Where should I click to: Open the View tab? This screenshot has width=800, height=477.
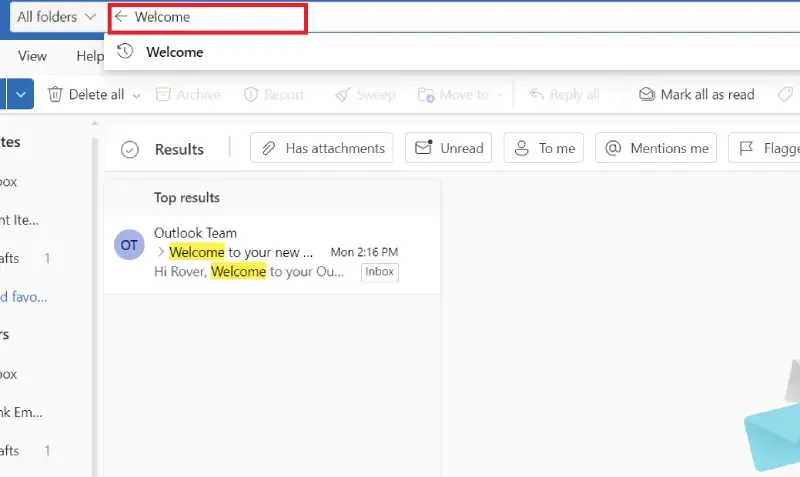tap(32, 56)
